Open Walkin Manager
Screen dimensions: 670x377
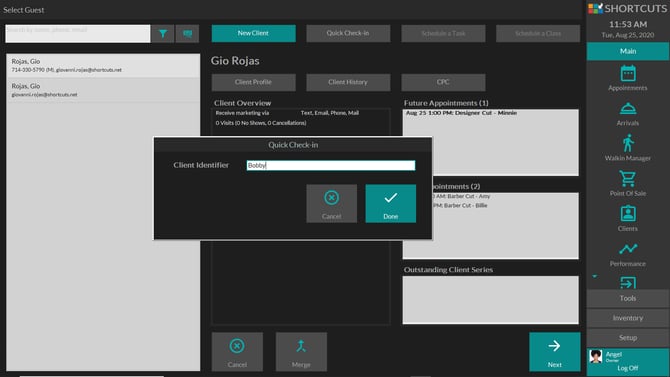click(627, 148)
